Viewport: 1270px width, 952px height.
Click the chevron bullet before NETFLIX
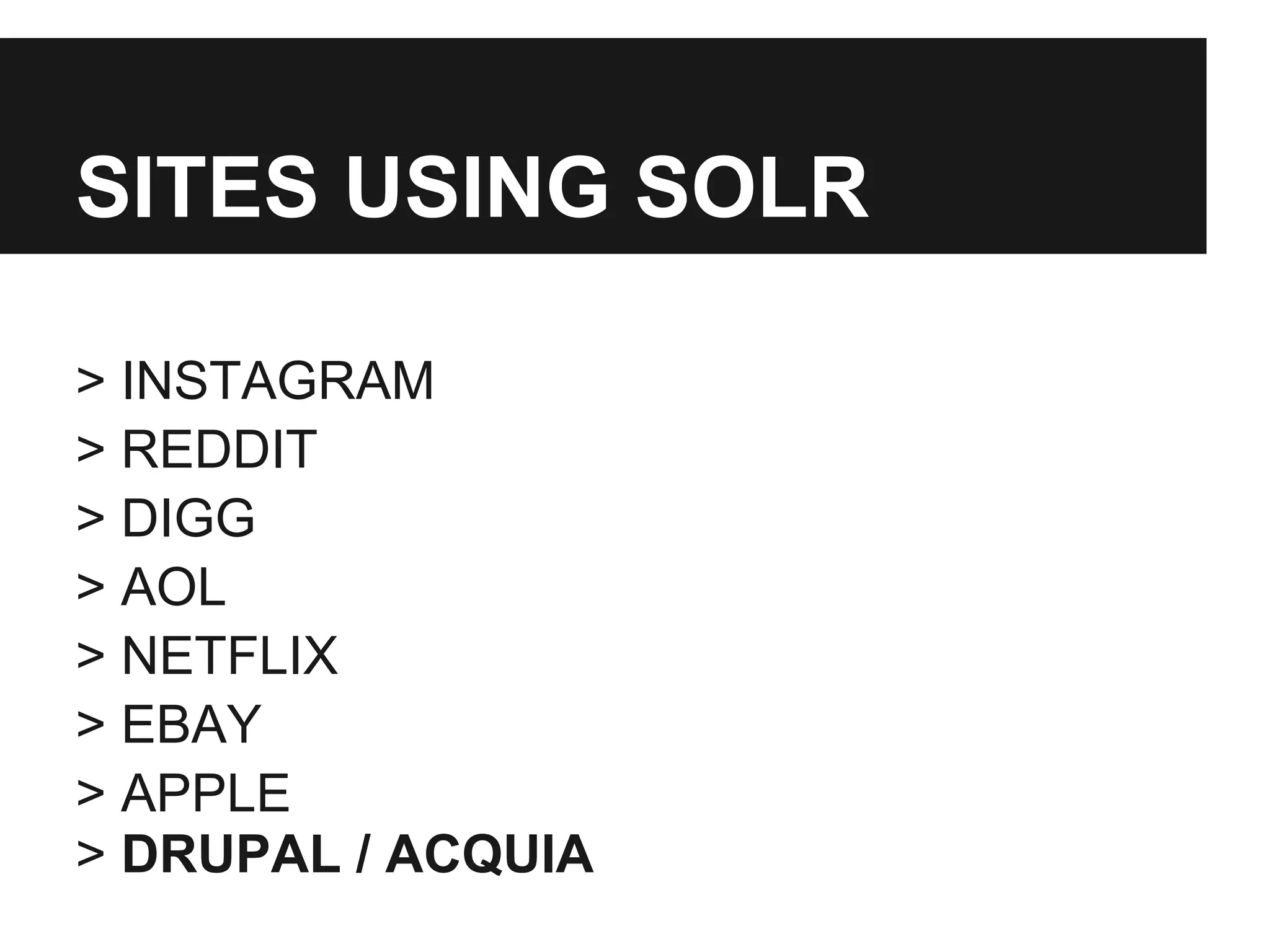click(x=91, y=656)
